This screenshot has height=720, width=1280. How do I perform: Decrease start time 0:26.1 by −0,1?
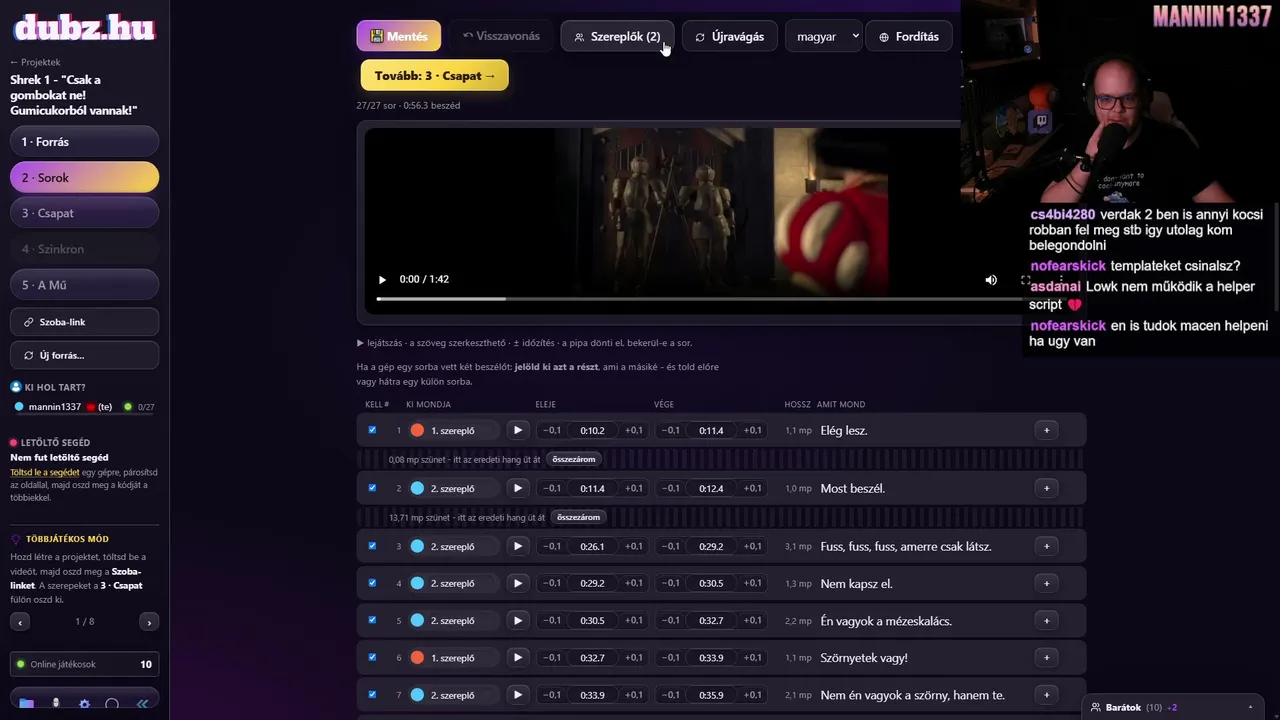pyautogui.click(x=551, y=546)
